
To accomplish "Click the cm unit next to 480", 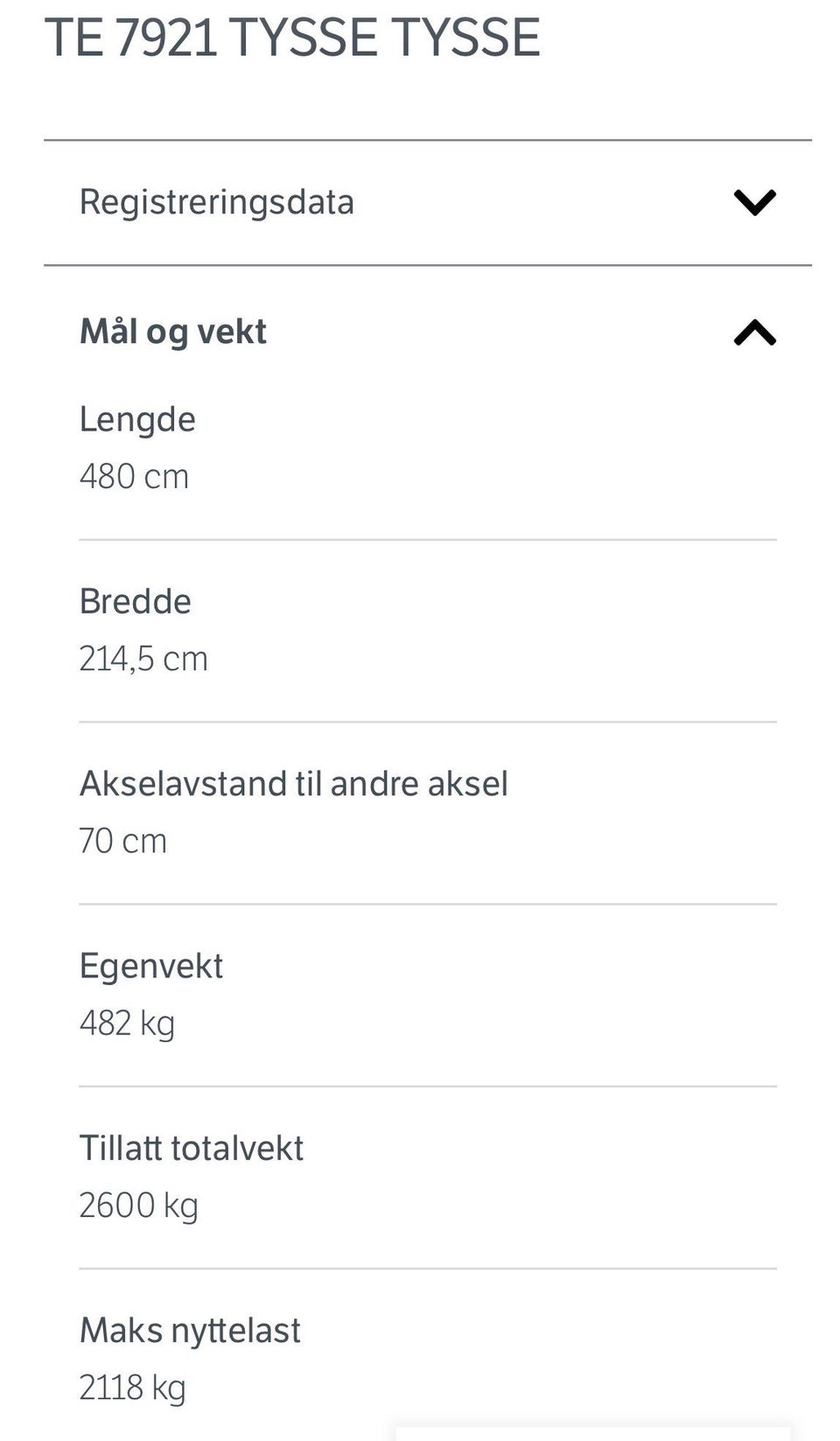I will pos(166,478).
